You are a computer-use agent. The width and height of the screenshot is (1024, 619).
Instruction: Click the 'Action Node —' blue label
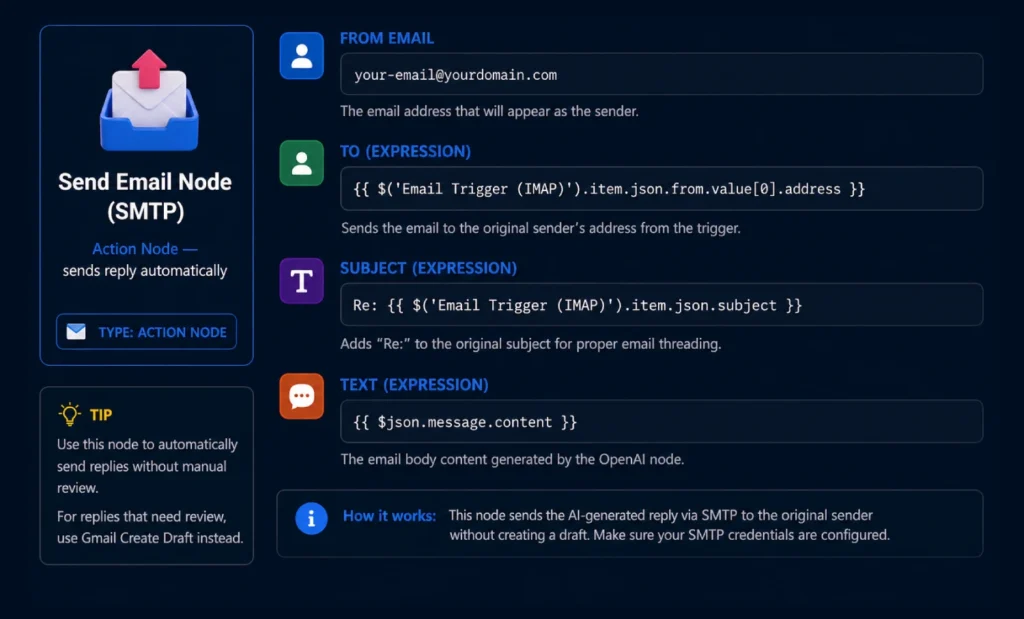(144, 249)
